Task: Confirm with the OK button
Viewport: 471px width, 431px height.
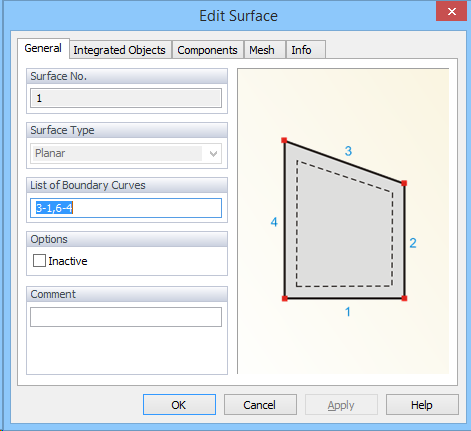Action: [179, 405]
